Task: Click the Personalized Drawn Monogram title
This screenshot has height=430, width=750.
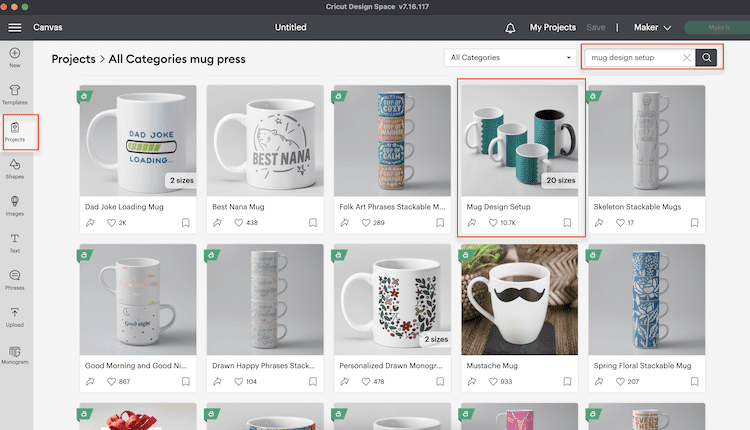Action: [391, 366]
